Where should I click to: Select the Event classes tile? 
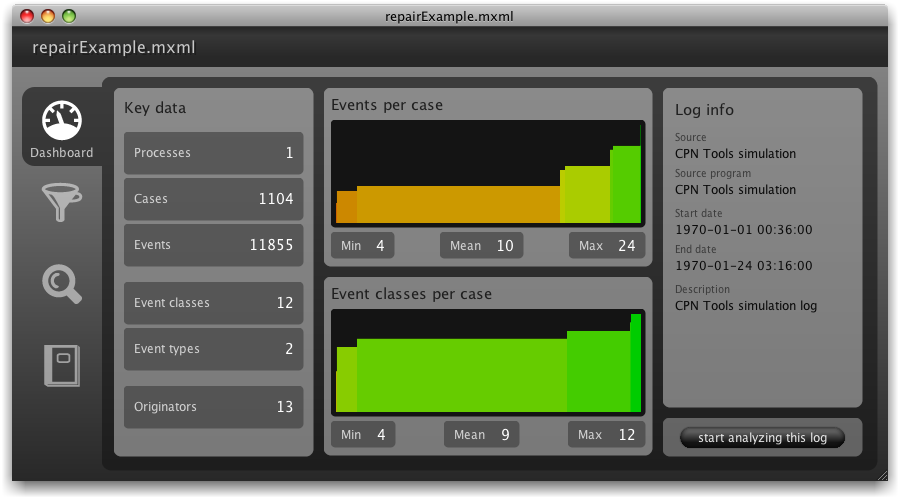tap(213, 303)
